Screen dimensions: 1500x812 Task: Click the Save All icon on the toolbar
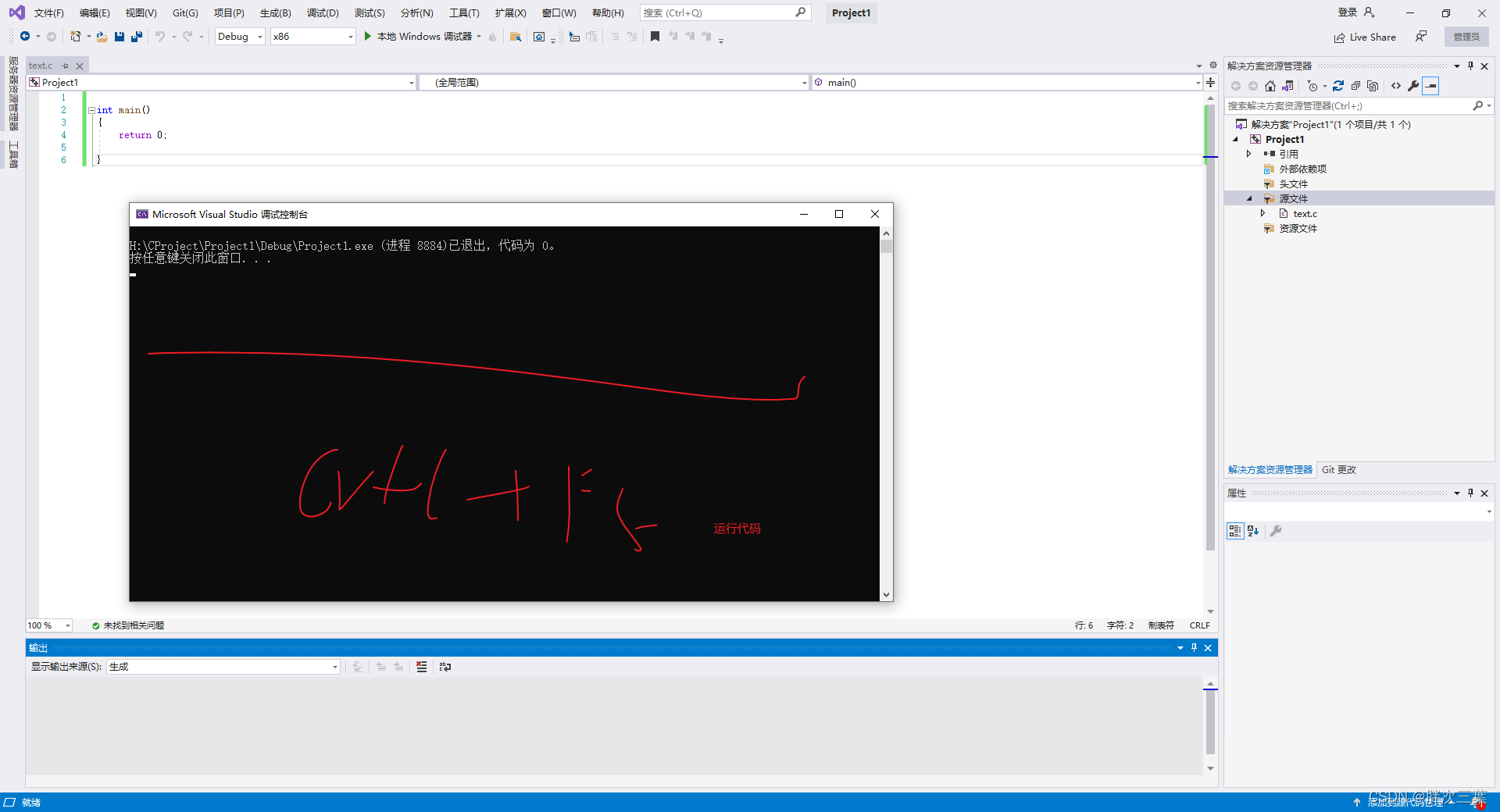[x=137, y=36]
